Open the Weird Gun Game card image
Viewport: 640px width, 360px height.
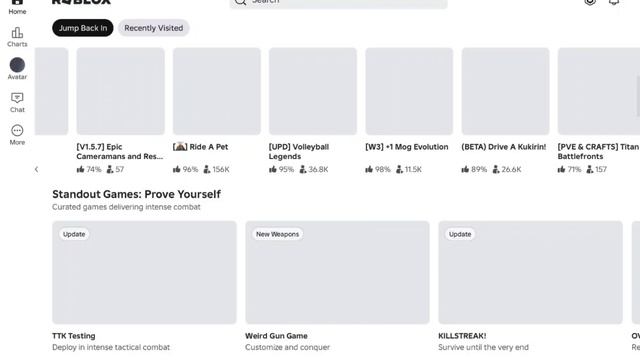[x=337, y=272]
